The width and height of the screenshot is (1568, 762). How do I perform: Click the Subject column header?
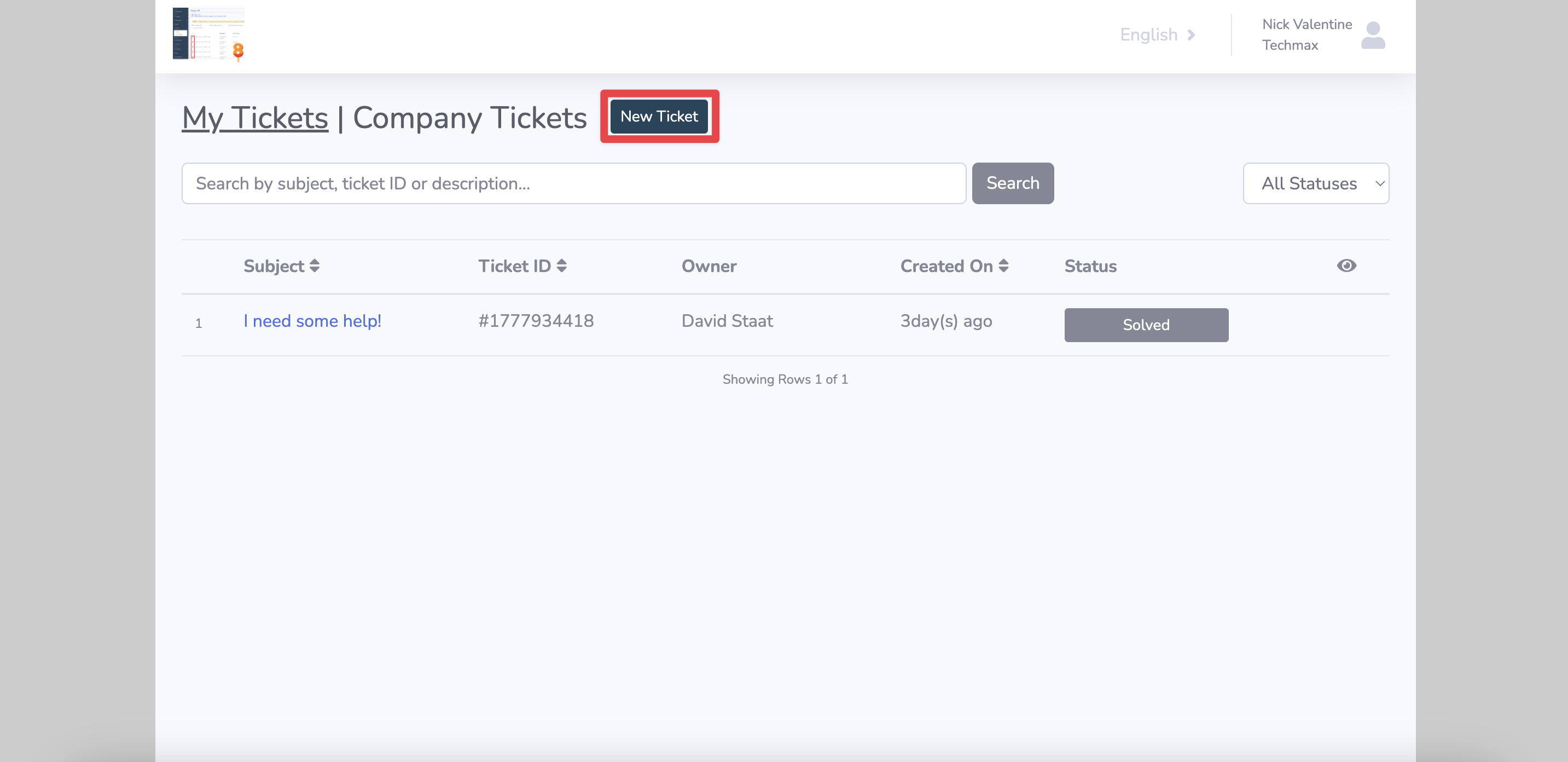[274, 266]
